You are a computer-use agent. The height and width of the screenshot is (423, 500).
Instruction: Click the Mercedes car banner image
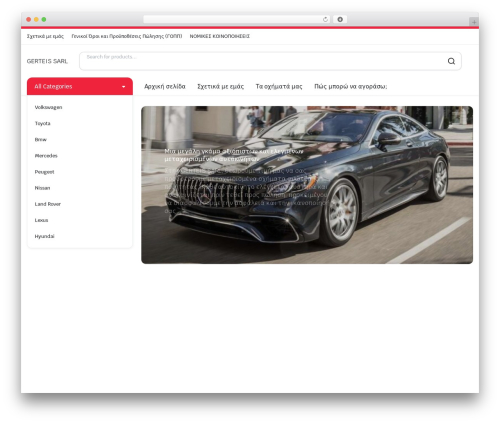pyautogui.click(x=307, y=185)
